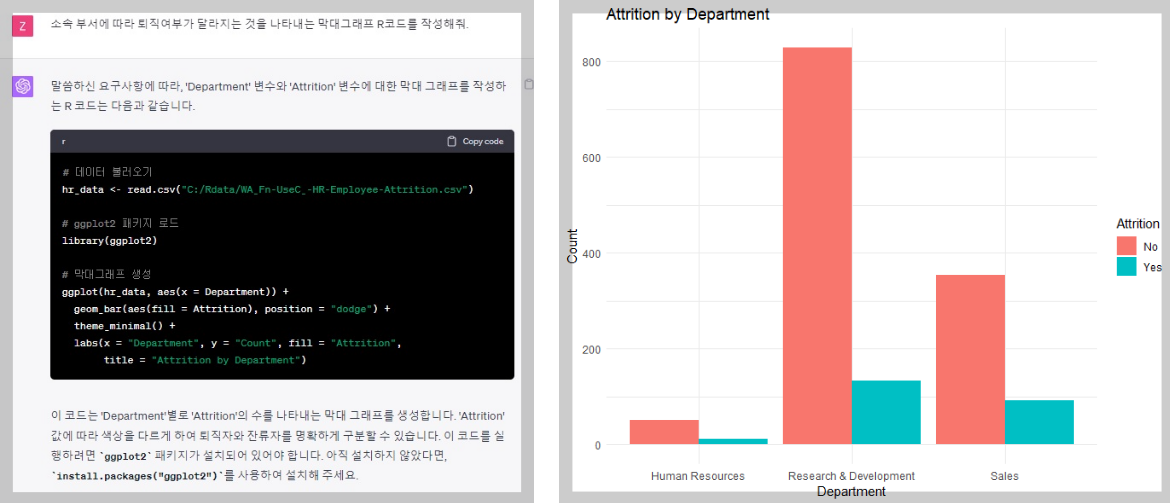Click the user's Korean prompt message text
Viewport: 1170px width, 503px height.
tap(260, 24)
